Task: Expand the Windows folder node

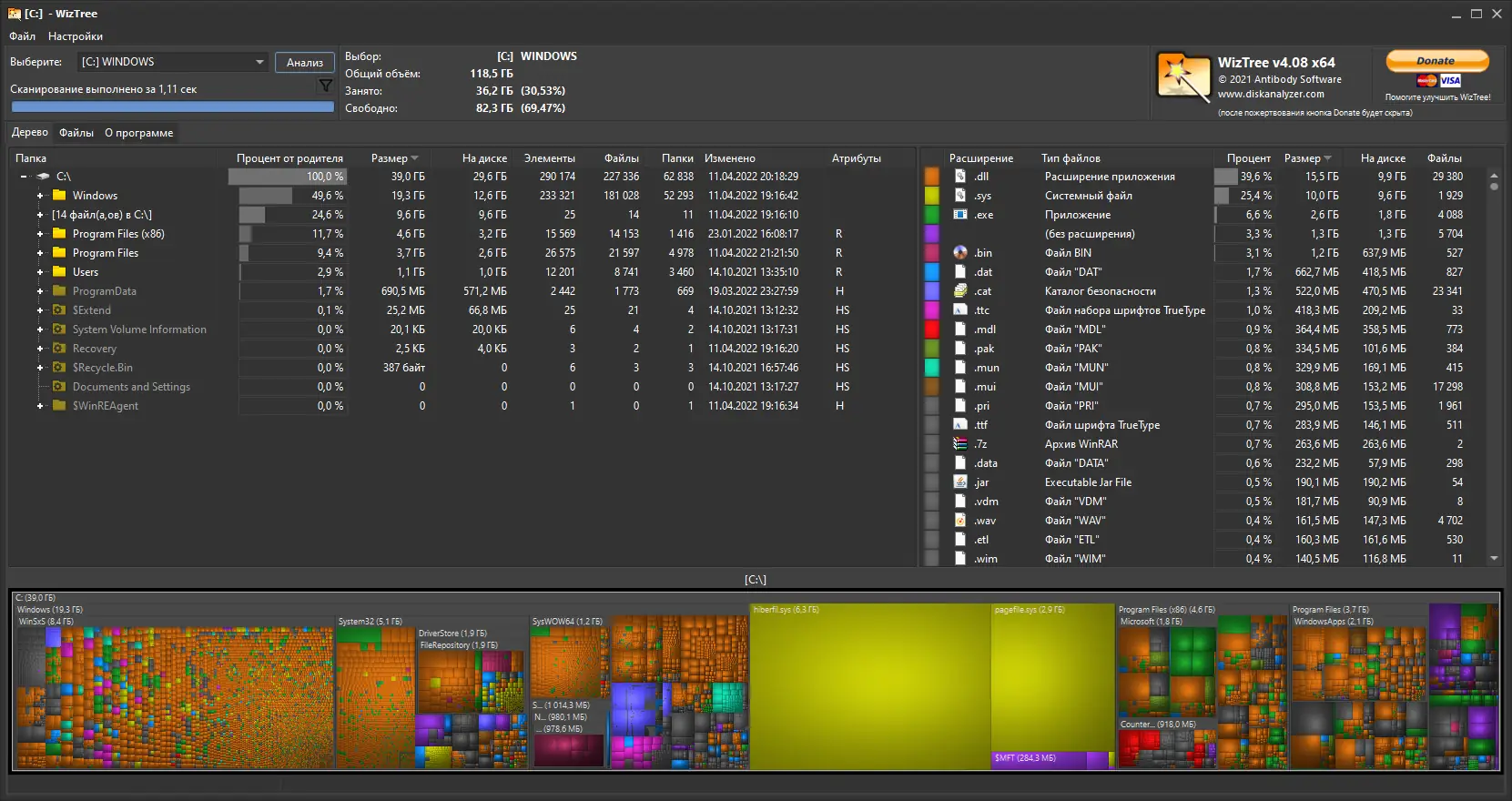Action: (x=40, y=196)
